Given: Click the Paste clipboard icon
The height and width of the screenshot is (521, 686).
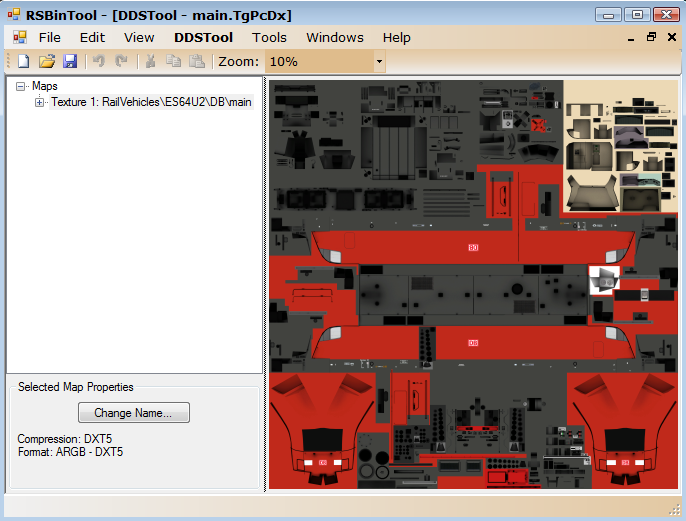Looking at the screenshot, I should pyautogui.click(x=196, y=62).
